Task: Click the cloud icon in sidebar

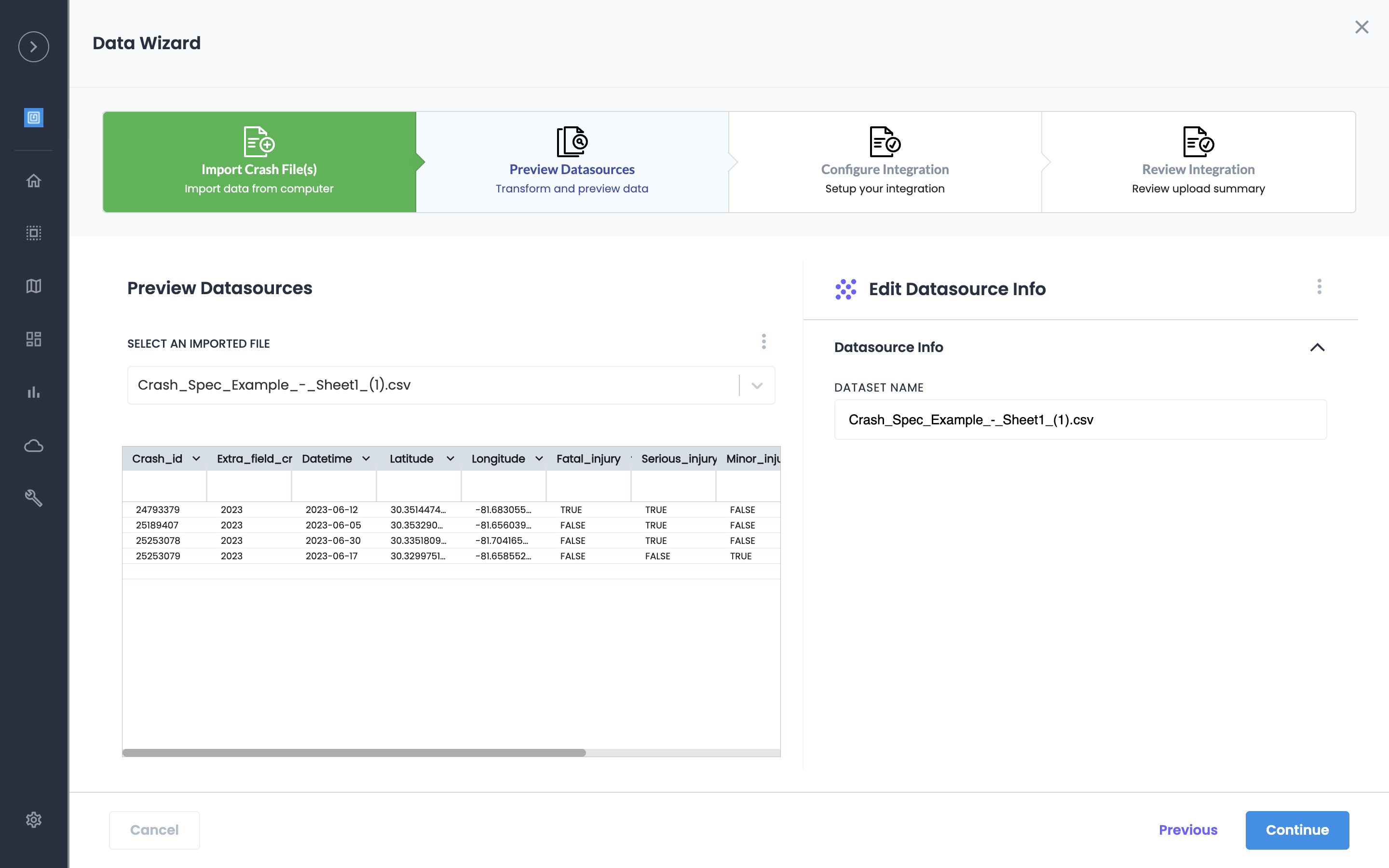Action: point(33,446)
